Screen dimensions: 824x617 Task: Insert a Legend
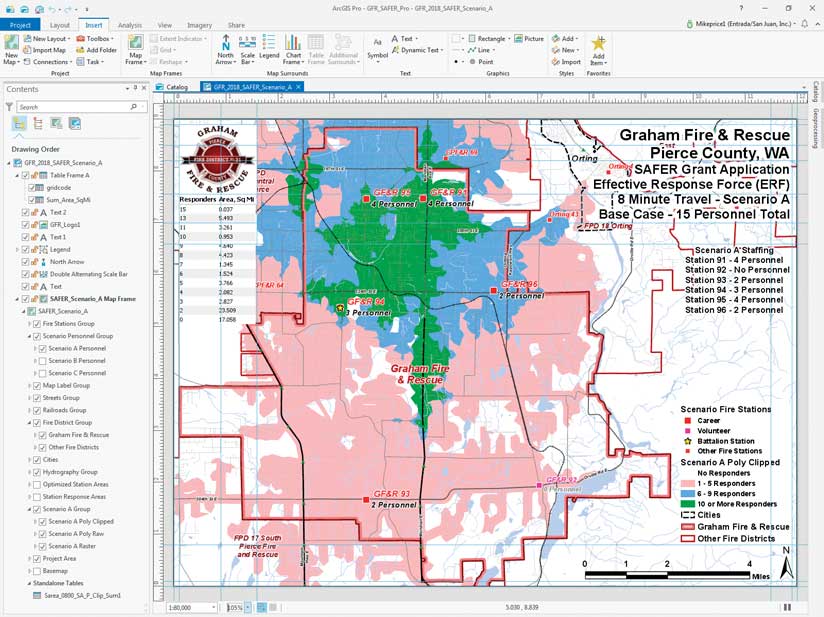(x=269, y=47)
